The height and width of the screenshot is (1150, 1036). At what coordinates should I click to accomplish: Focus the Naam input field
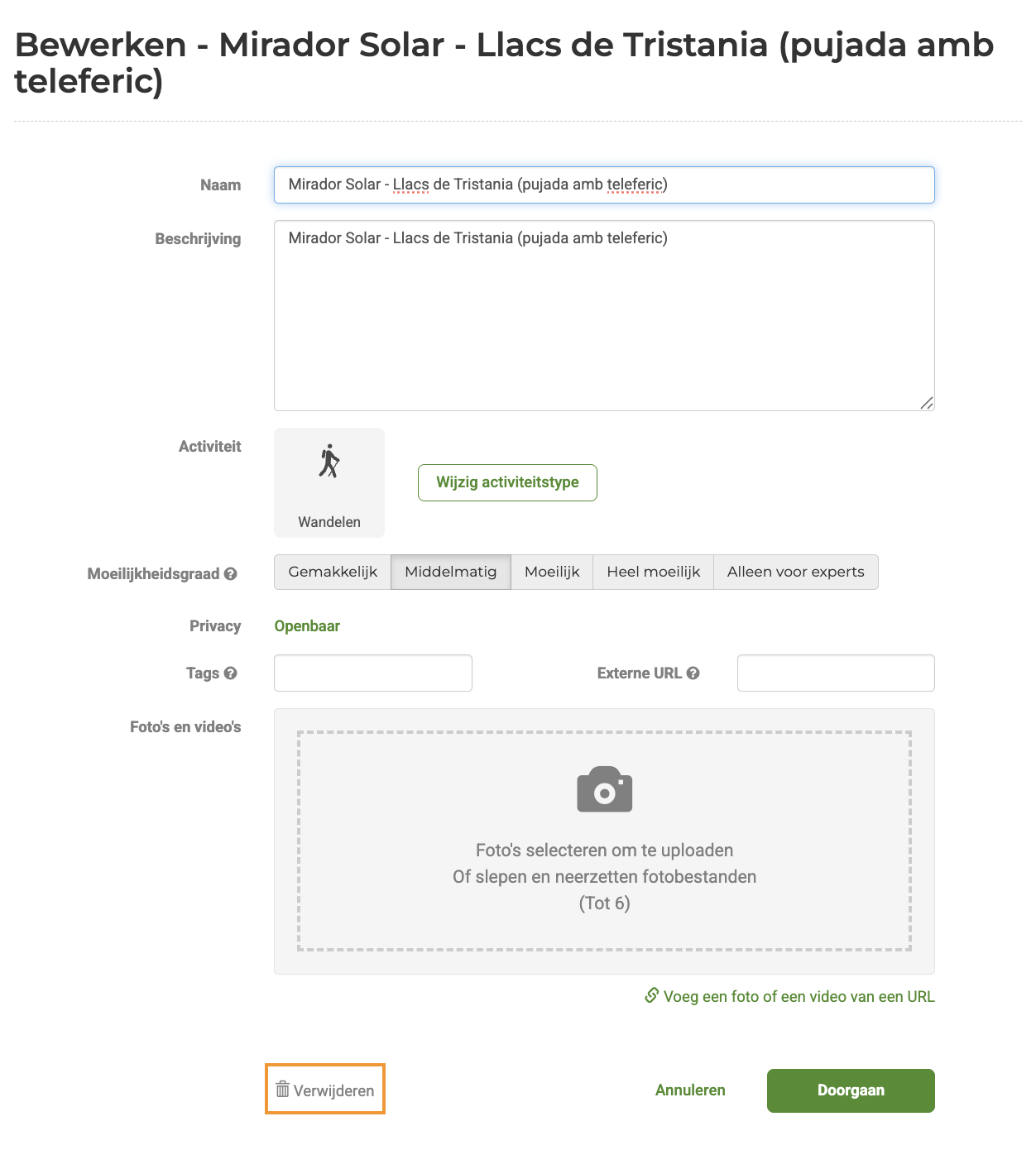(604, 184)
